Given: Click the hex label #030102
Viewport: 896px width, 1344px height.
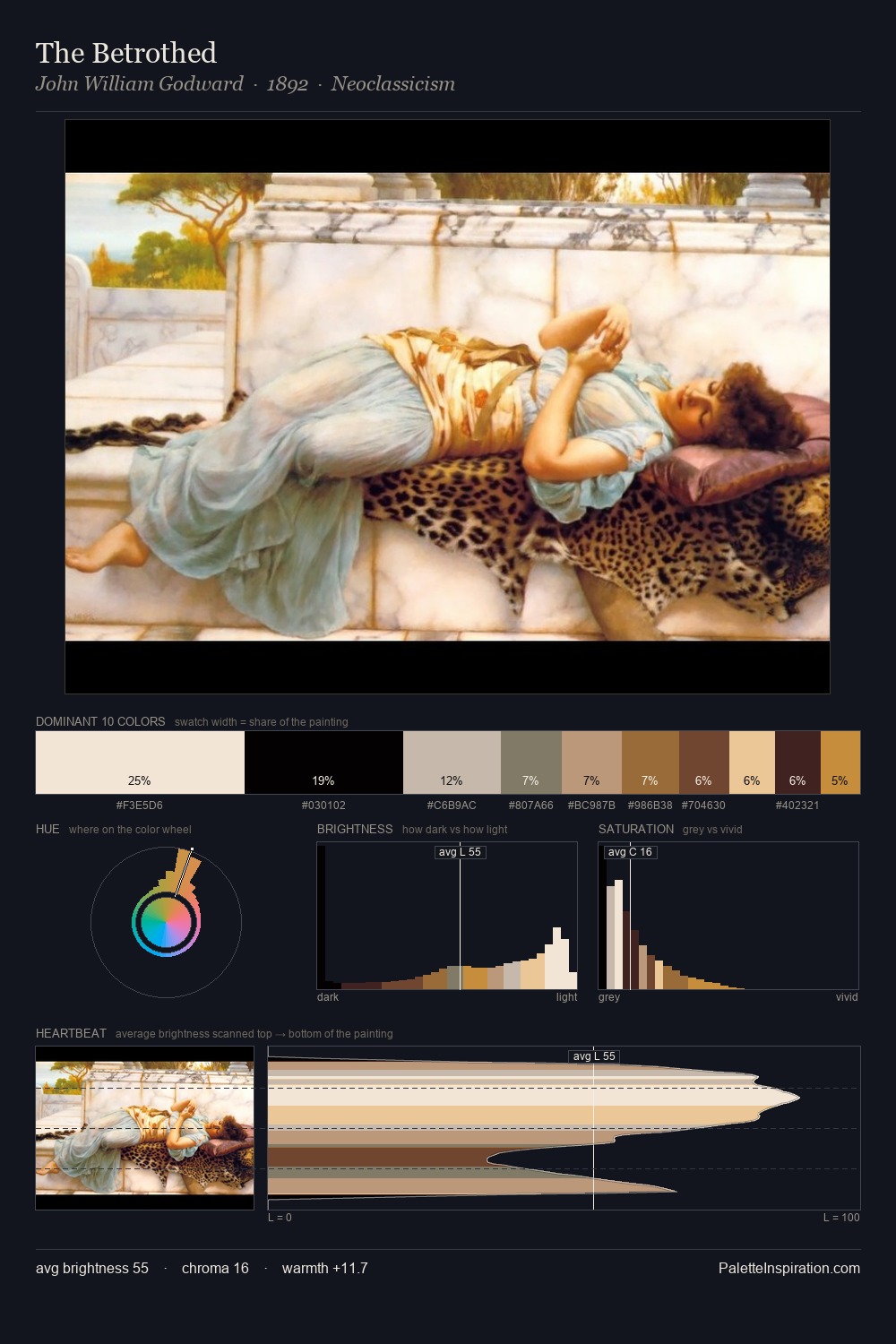Looking at the screenshot, I should tap(323, 806).
